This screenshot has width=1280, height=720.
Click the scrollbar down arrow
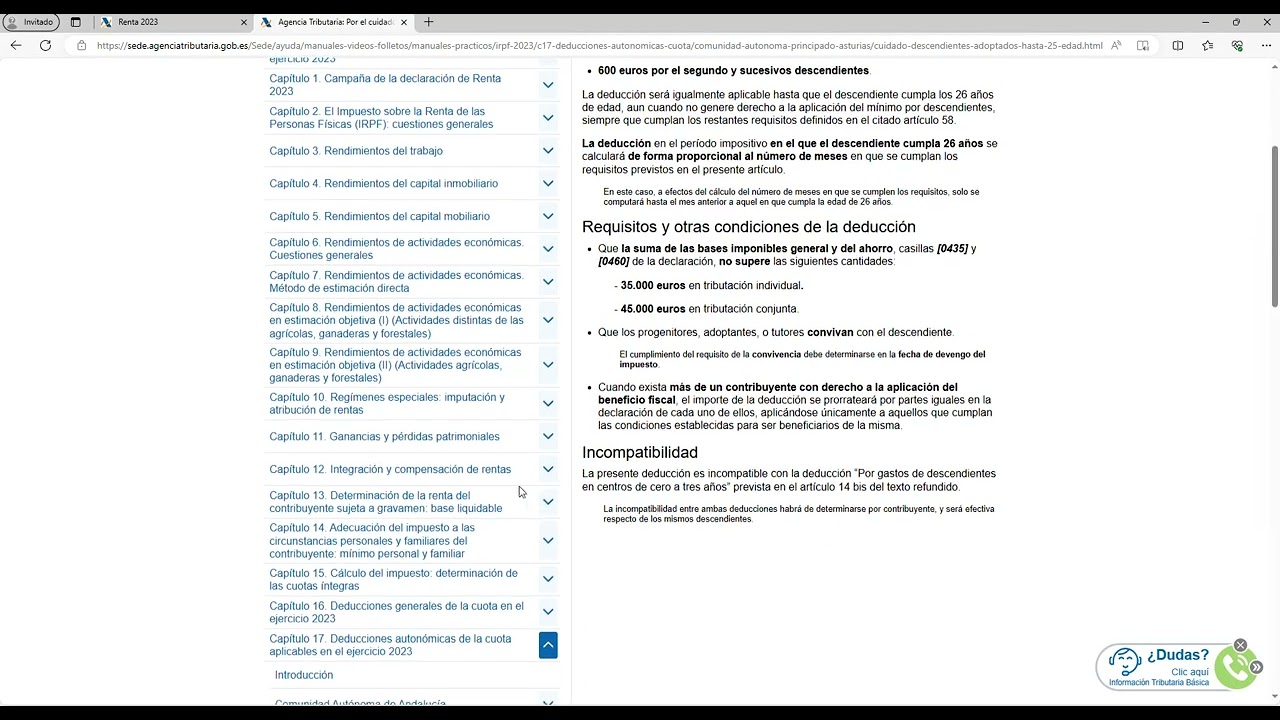(x=1274, y=696)
